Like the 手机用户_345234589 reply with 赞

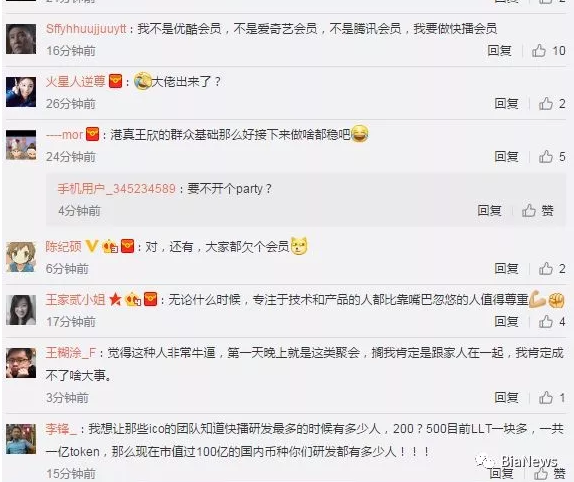click(x=538, y=210)
